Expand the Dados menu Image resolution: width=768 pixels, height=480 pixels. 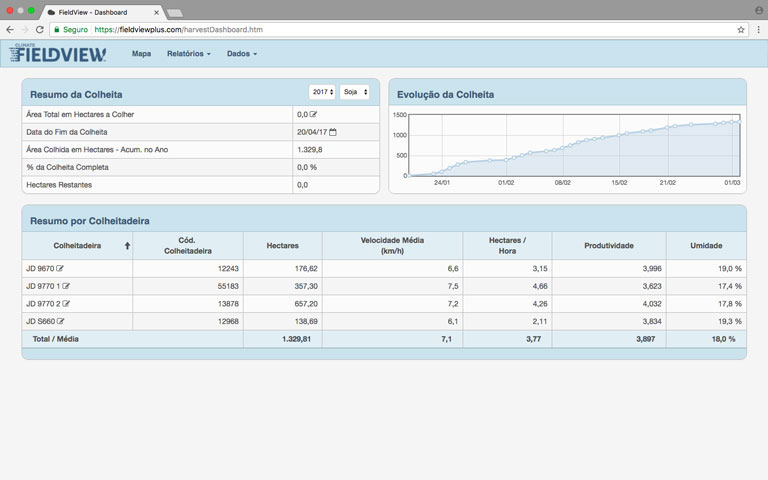pos(241,53)
